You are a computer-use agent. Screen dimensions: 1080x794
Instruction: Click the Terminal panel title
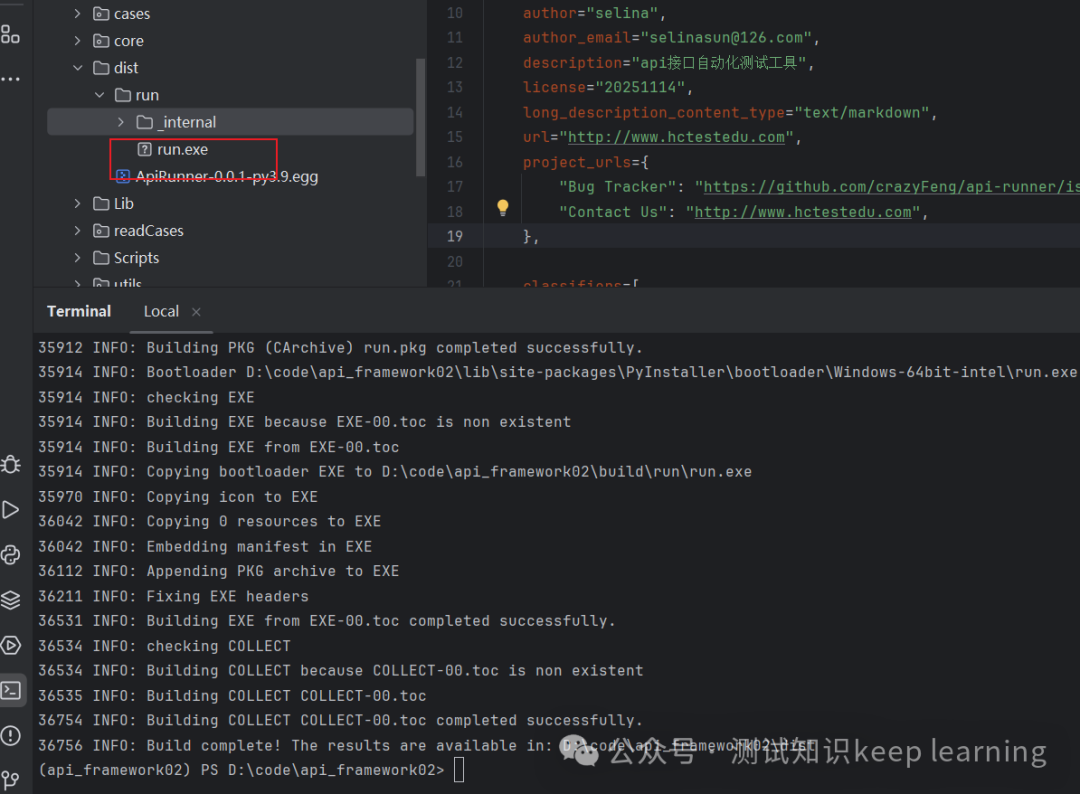coord(79,311)
